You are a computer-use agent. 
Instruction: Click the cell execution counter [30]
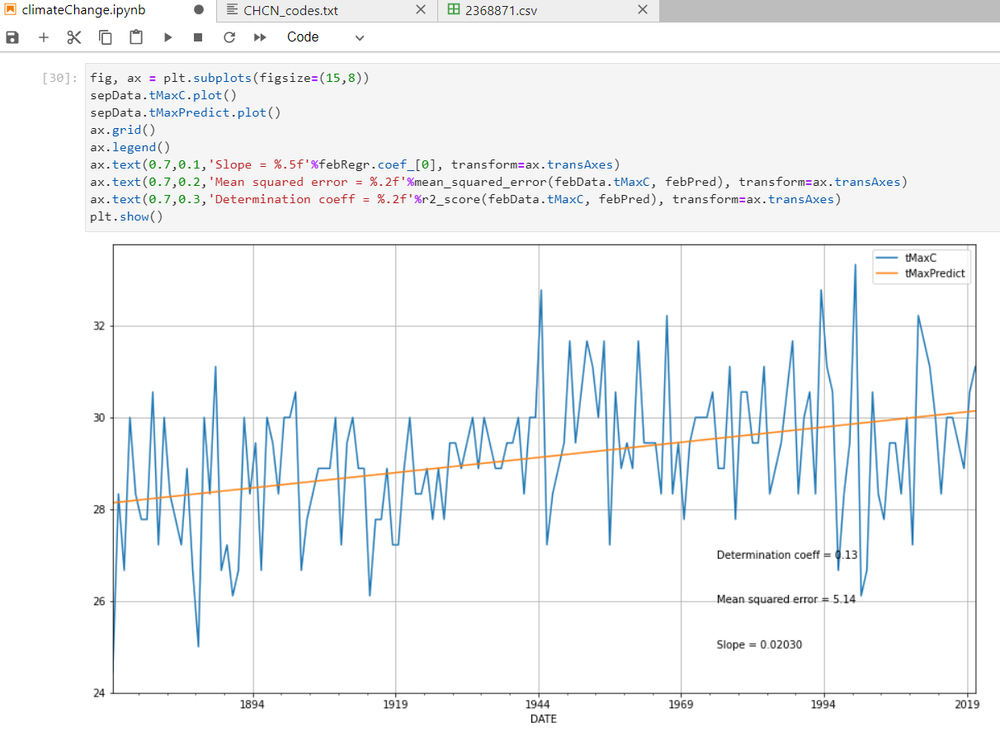[x=56, y=77]
